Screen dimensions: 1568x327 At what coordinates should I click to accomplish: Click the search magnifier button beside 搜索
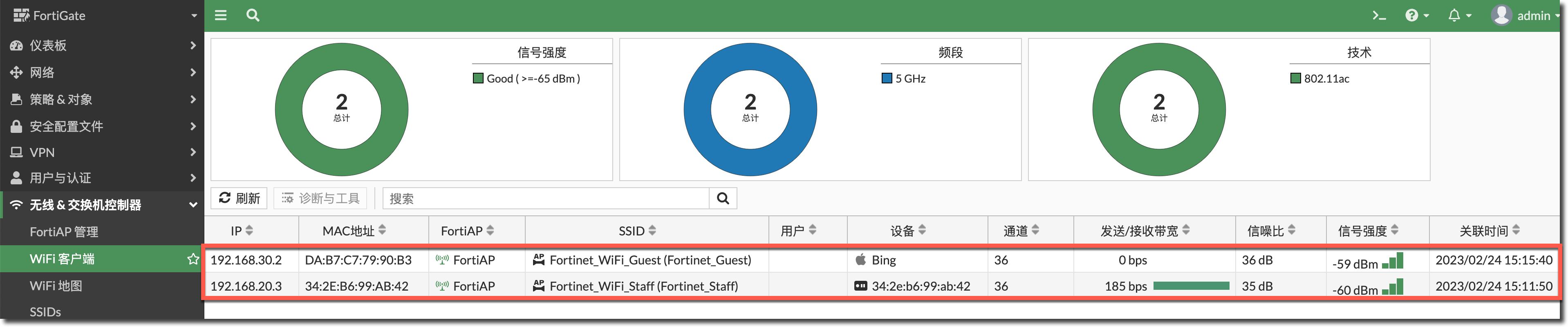[x=723, y=199]
